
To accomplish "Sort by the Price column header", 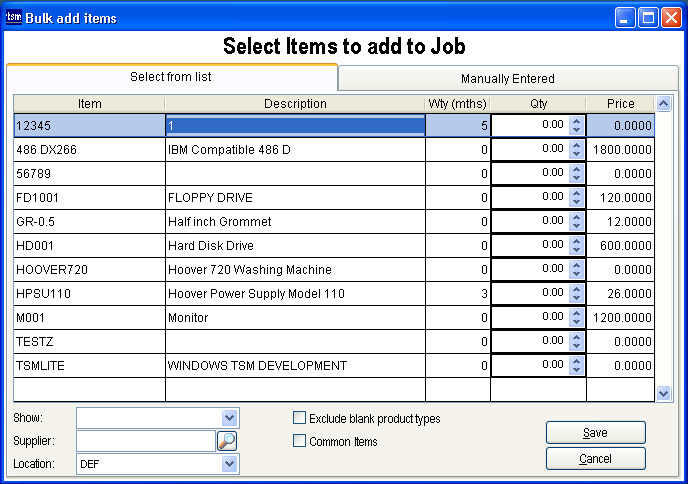I will (x=620, y=104).
